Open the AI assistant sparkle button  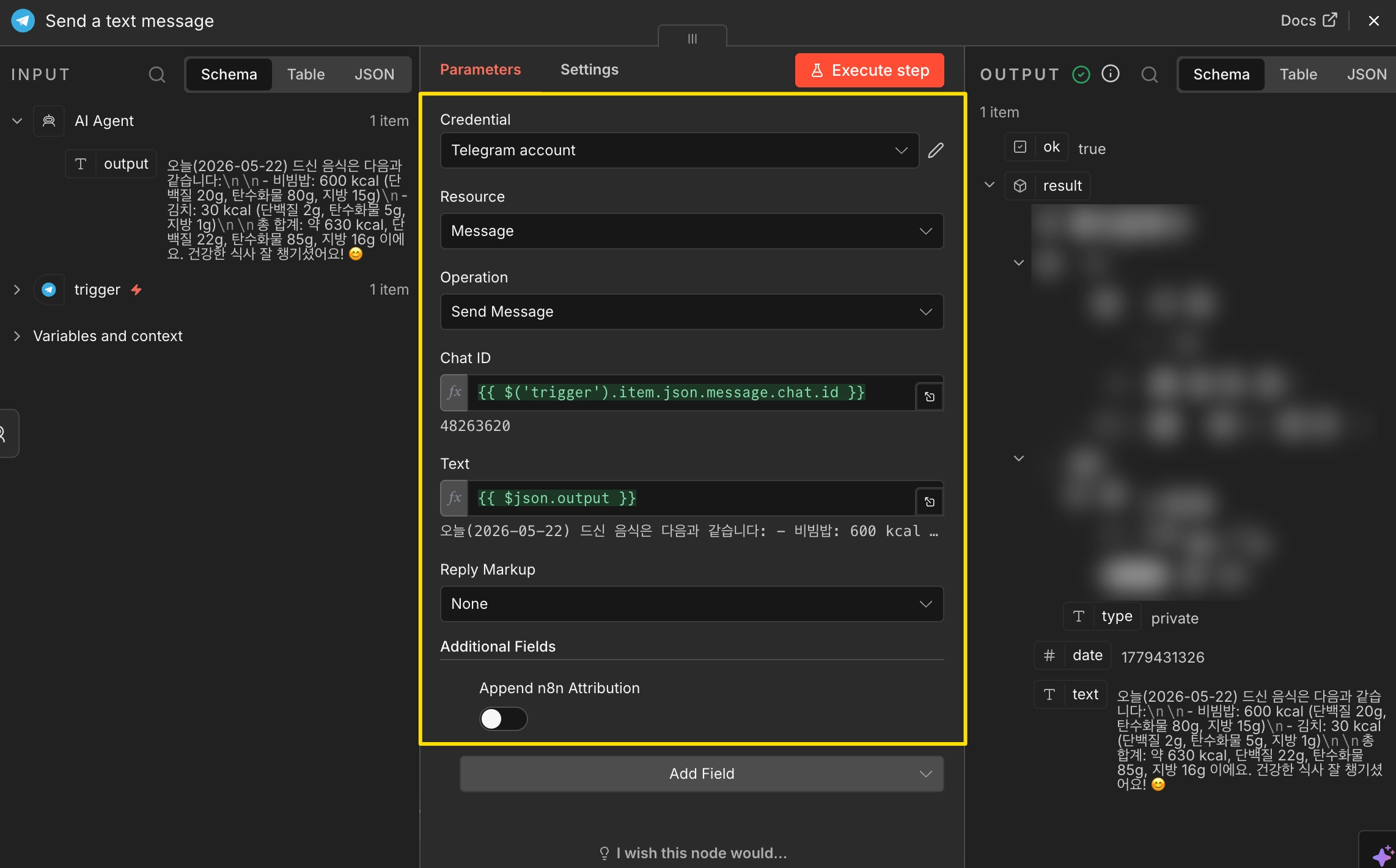[x=1383, y=855]
